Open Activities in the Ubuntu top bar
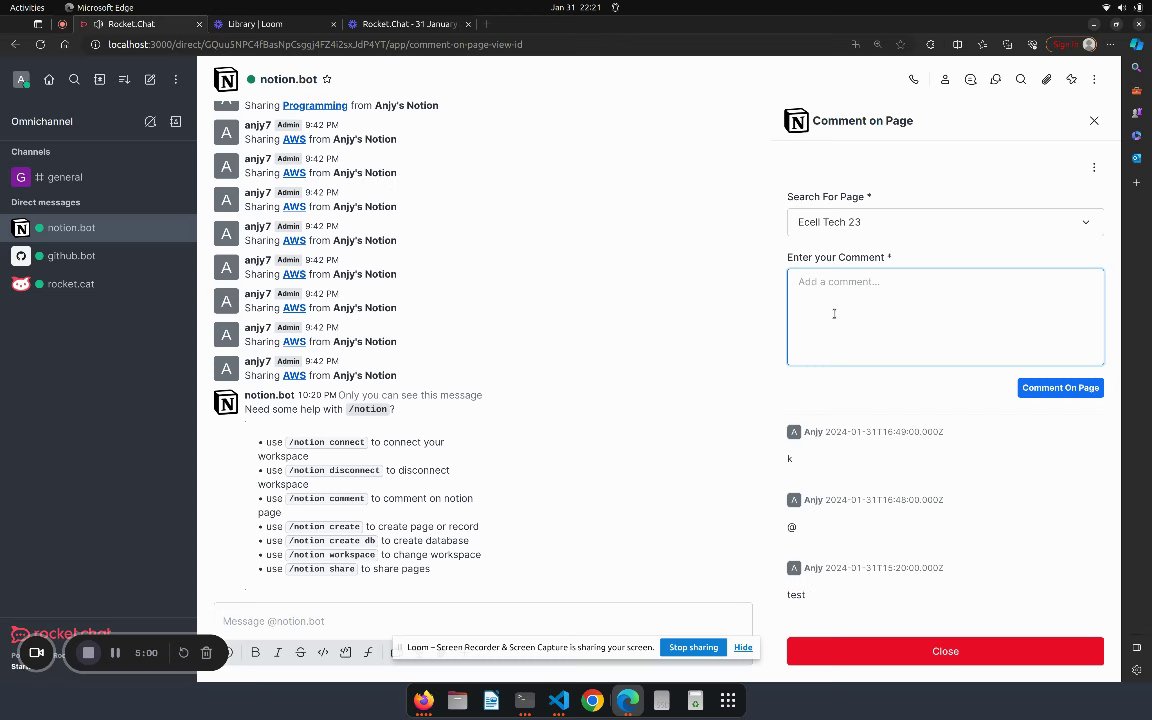The image size is (1152, 720). pos(27,7)
